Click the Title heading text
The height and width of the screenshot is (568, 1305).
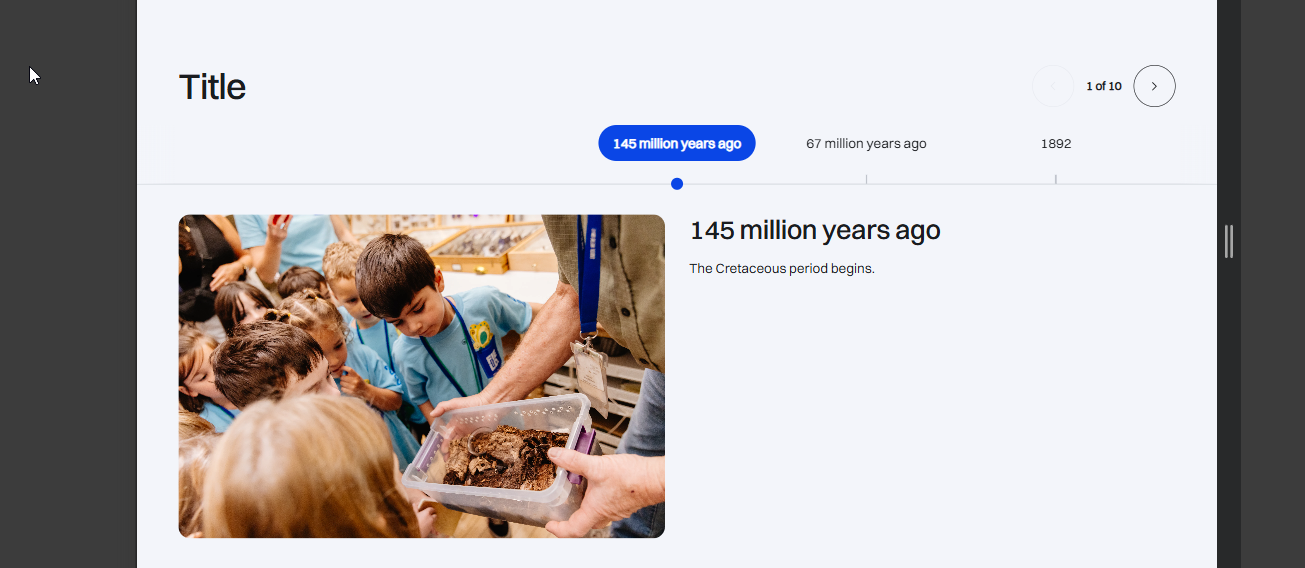[212, 87]
